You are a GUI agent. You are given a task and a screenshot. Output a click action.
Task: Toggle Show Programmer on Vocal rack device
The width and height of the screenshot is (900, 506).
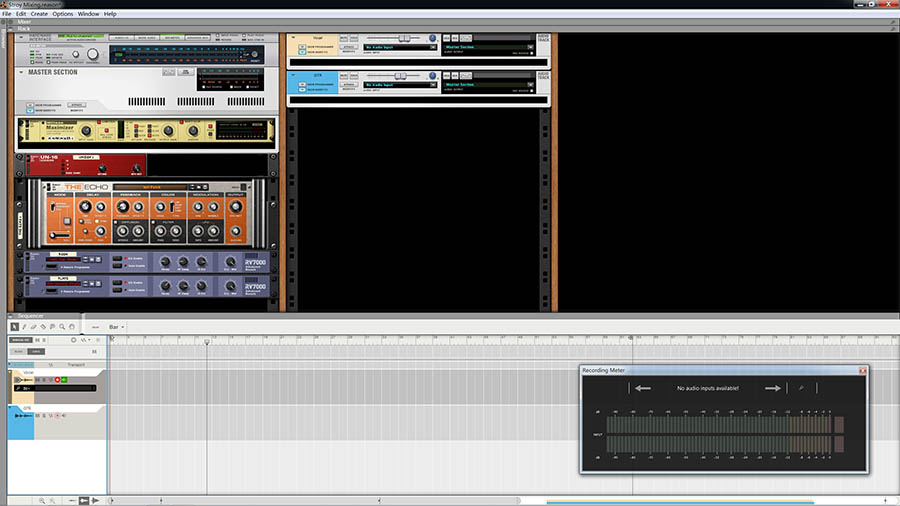point(302,47)
